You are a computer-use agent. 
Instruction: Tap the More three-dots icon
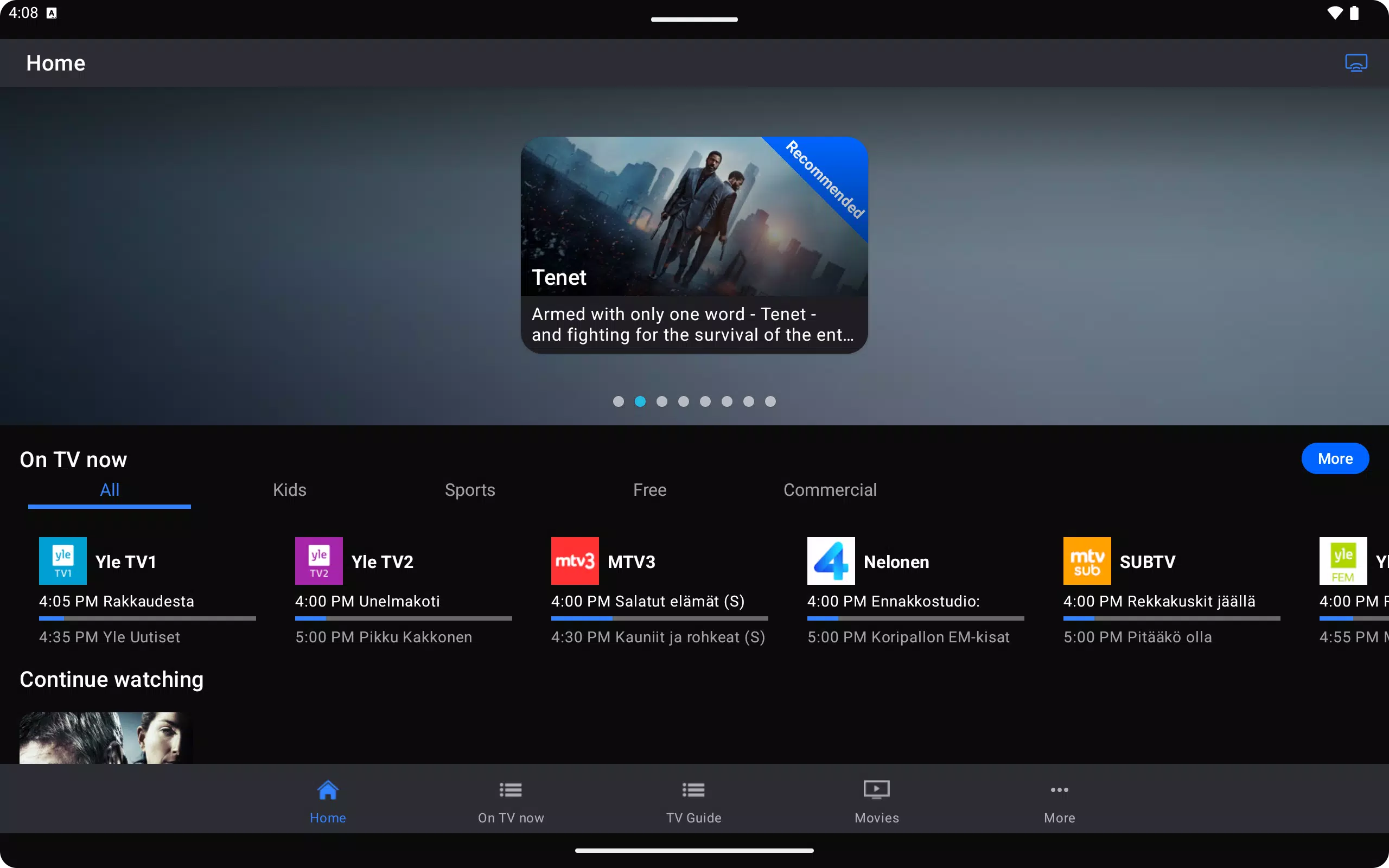[1059, 790]
